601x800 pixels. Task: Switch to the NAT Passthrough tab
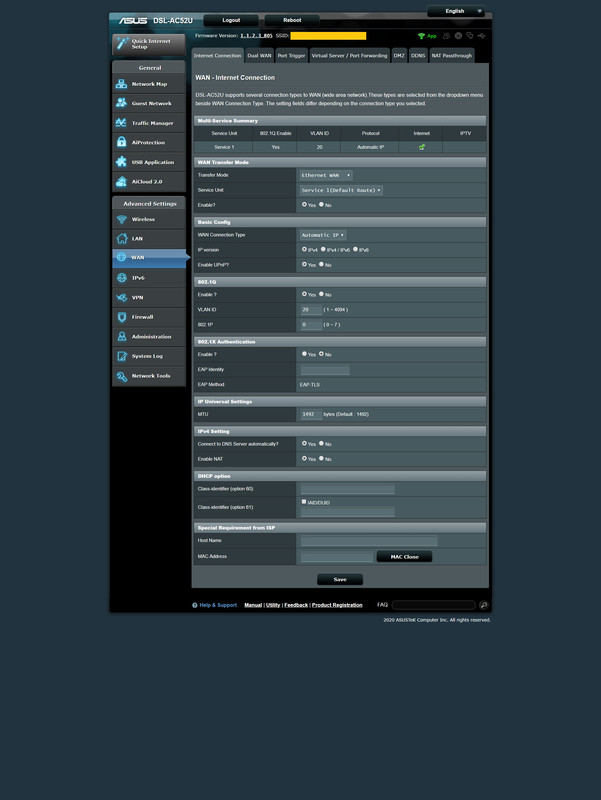click(x=452, y=56)
